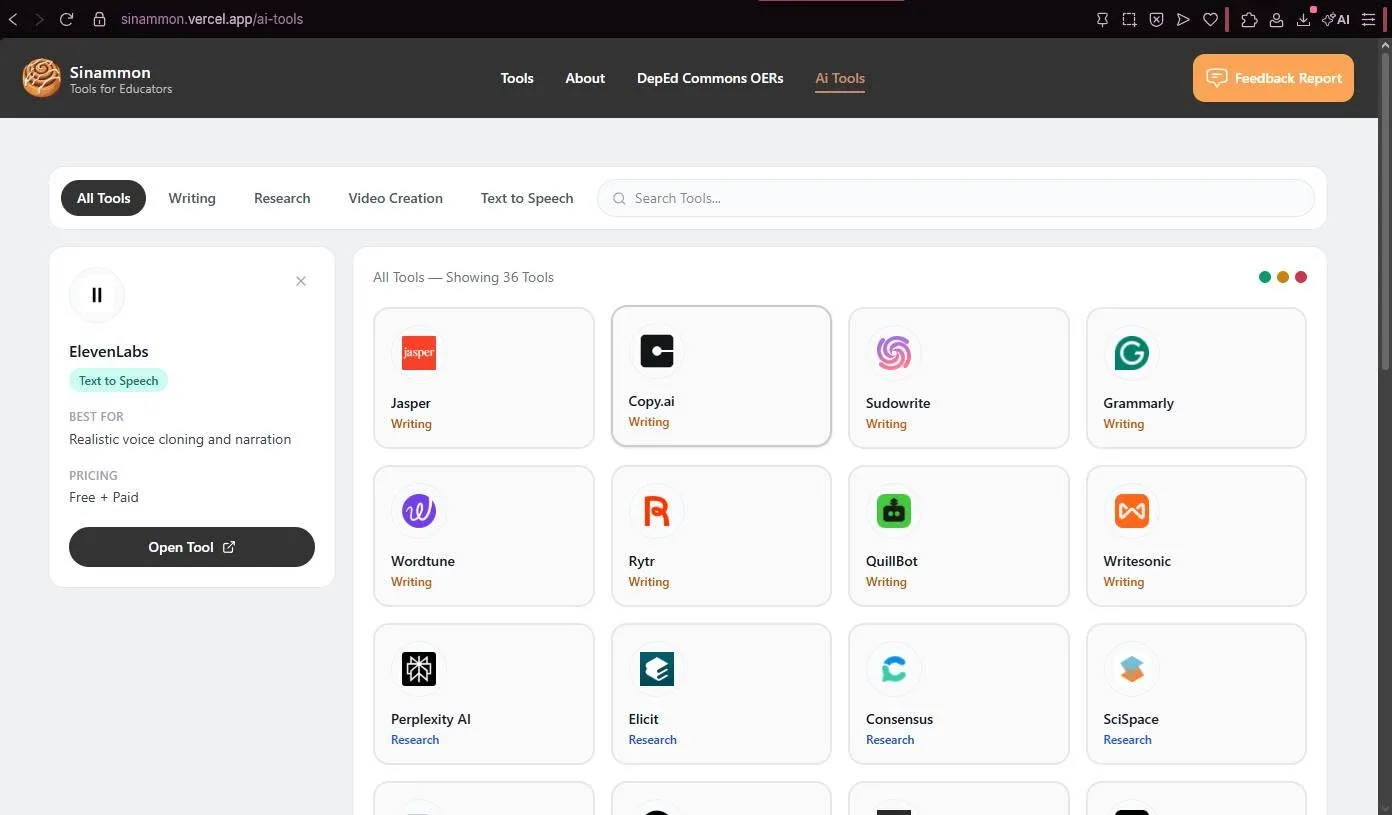This screenshot has height=815, width=1392.
Task: Open DepEd Commons OERs in navigation
Action: pyautogui.click(x=710, y=78)
